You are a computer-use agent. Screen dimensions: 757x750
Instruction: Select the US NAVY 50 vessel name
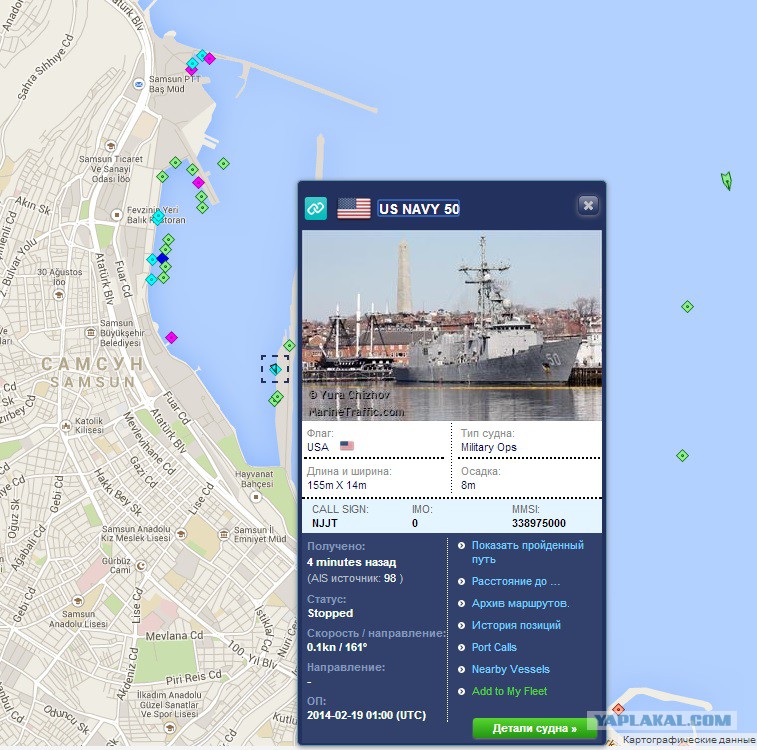pyautogui.click(x=419, y=208)
